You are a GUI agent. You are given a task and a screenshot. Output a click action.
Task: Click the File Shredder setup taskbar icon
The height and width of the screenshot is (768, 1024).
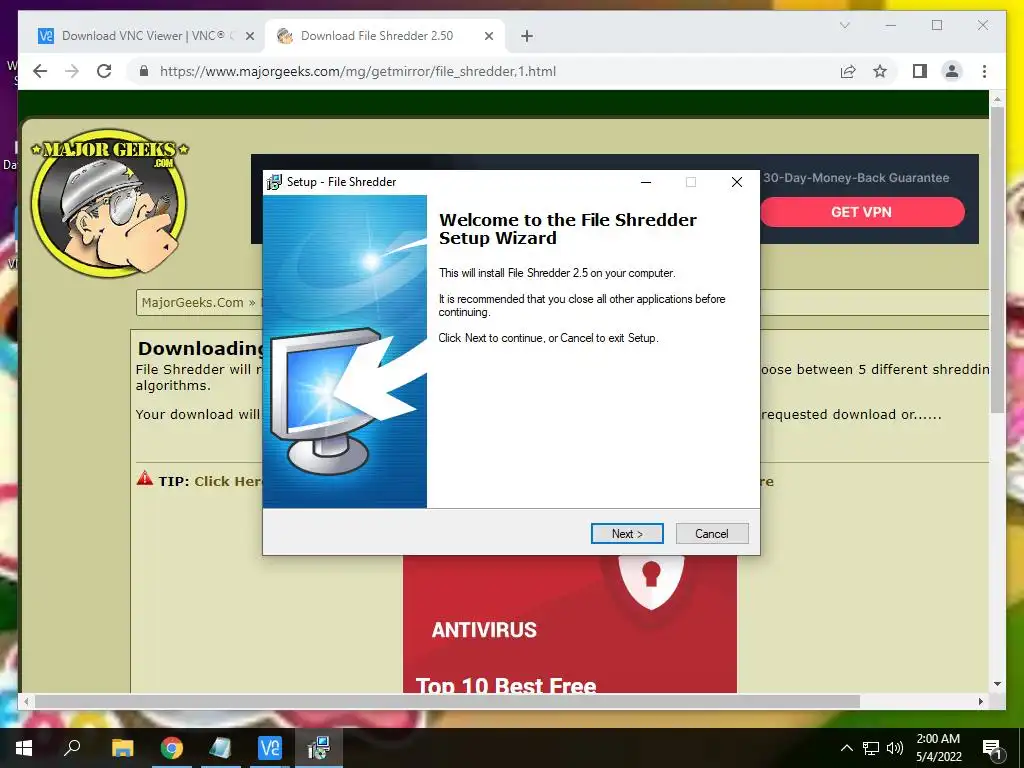(319, 748)
